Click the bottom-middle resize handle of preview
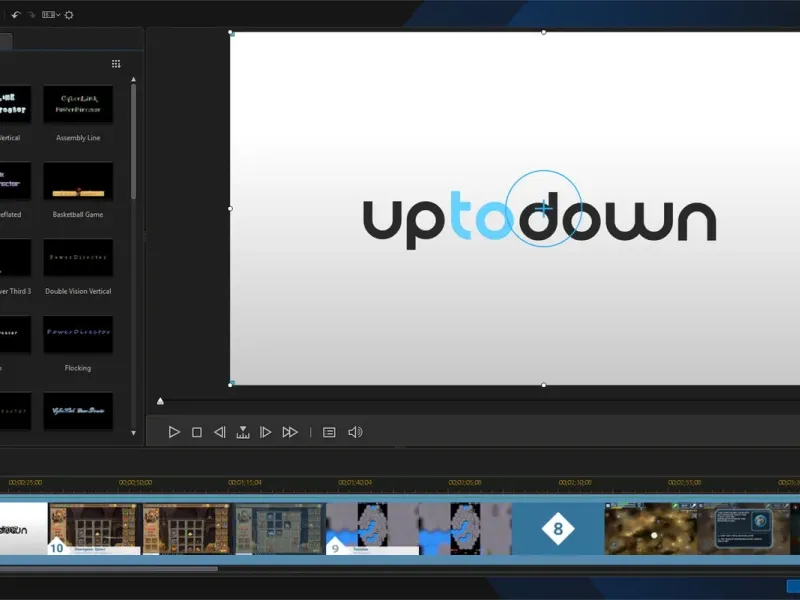 pyautogui.click(x=544, y=385)
